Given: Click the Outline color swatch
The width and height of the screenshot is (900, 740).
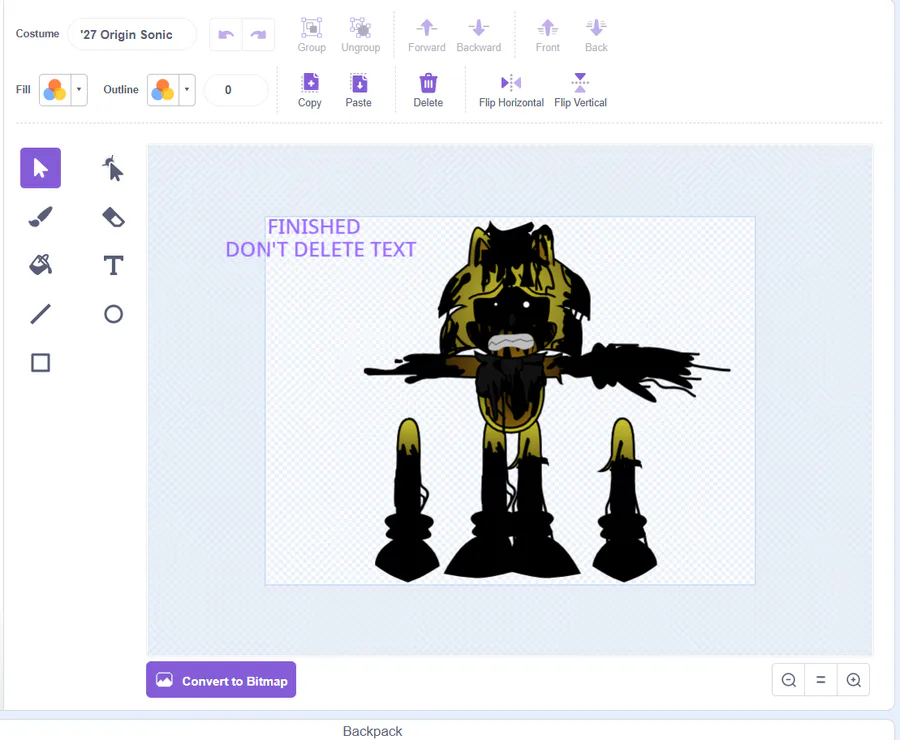Looking at the screenshot, I should pyautogui.click(x=163, y=90).
